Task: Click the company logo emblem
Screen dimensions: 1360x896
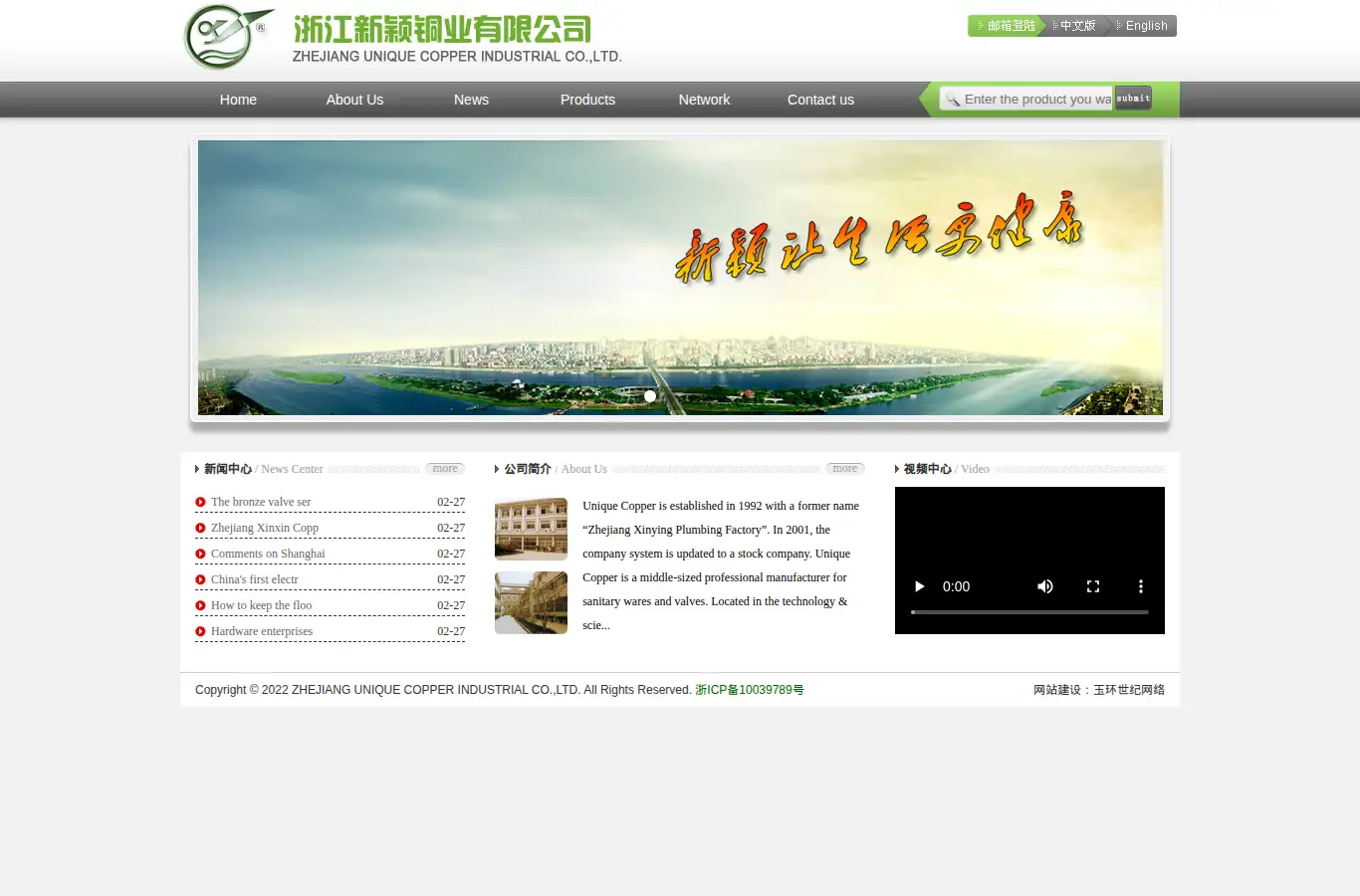Action: pos(228,38)
